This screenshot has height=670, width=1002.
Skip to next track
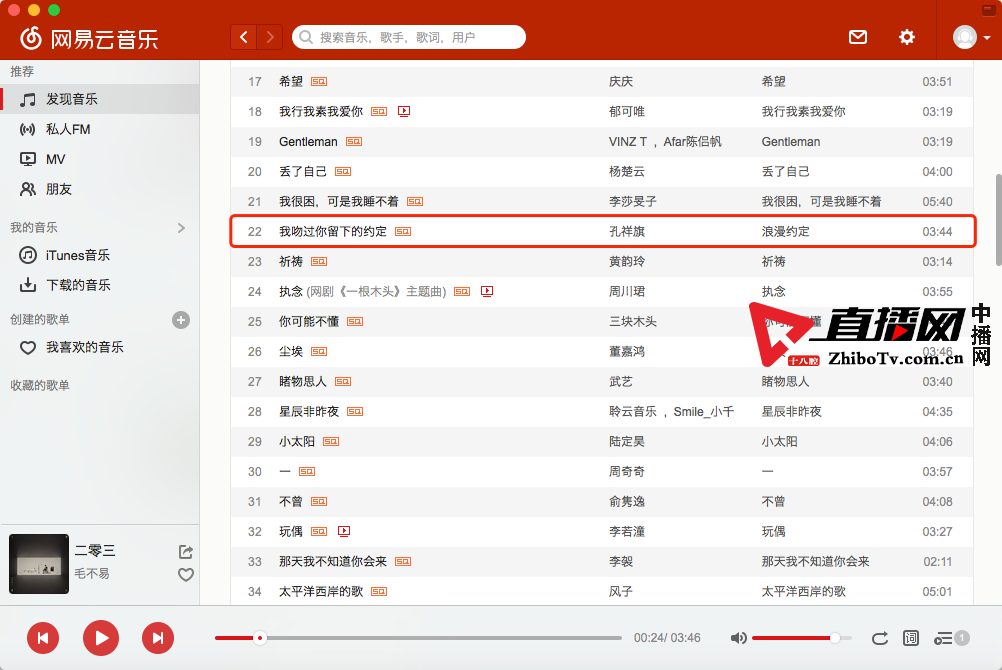[x=157, y=638]
